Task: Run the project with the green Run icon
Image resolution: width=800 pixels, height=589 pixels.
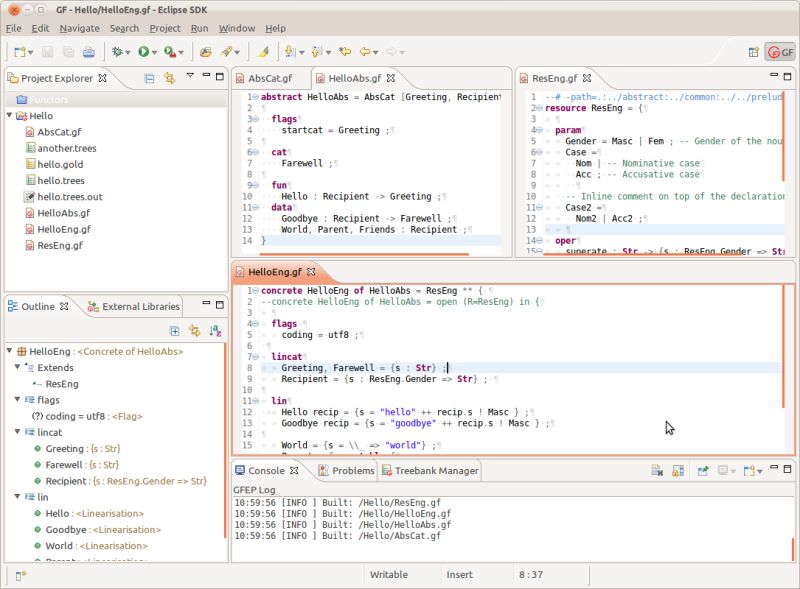Action: pos(144,49)
